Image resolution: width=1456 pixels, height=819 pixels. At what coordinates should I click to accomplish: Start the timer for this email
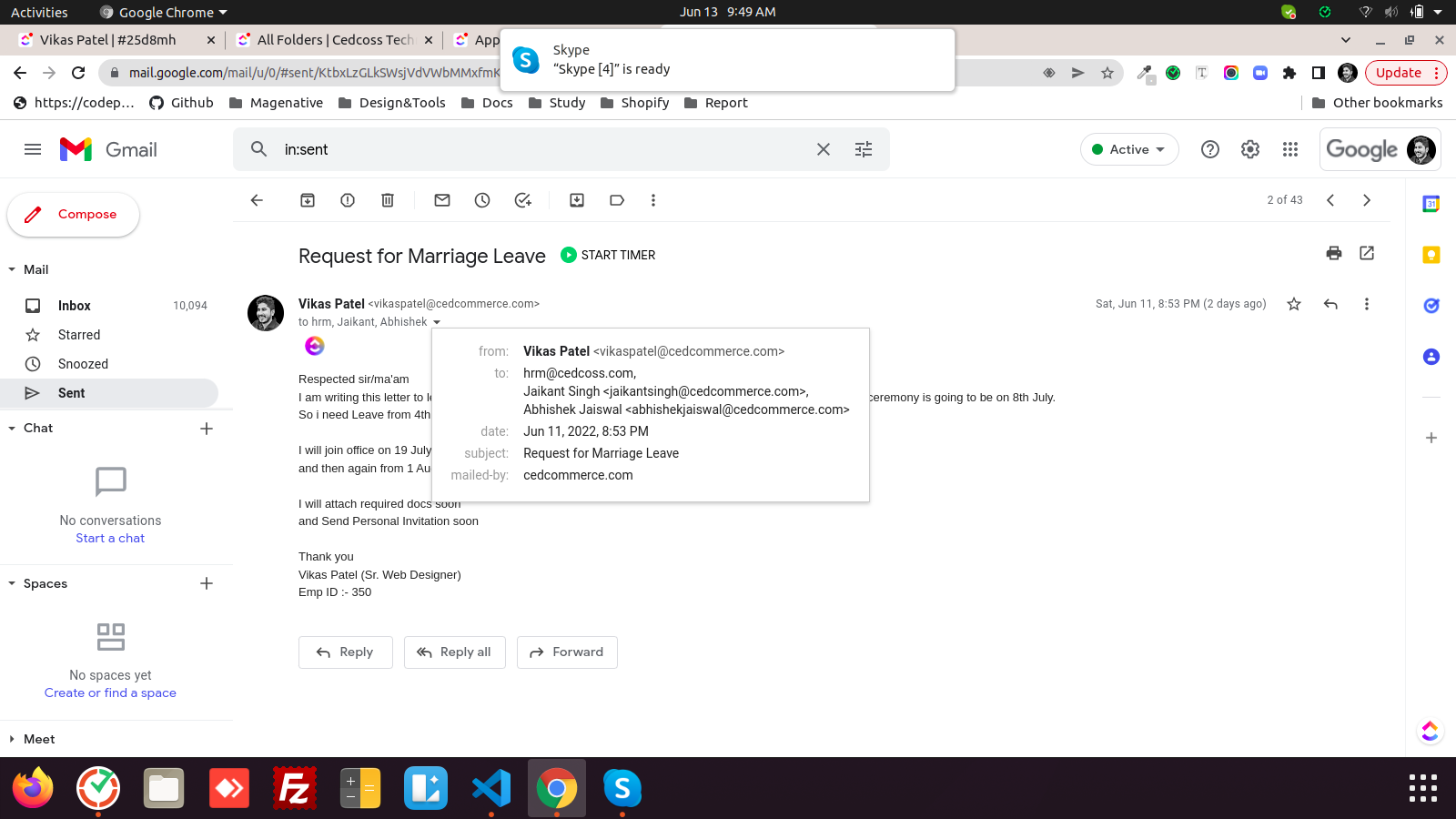click(608, 255)
